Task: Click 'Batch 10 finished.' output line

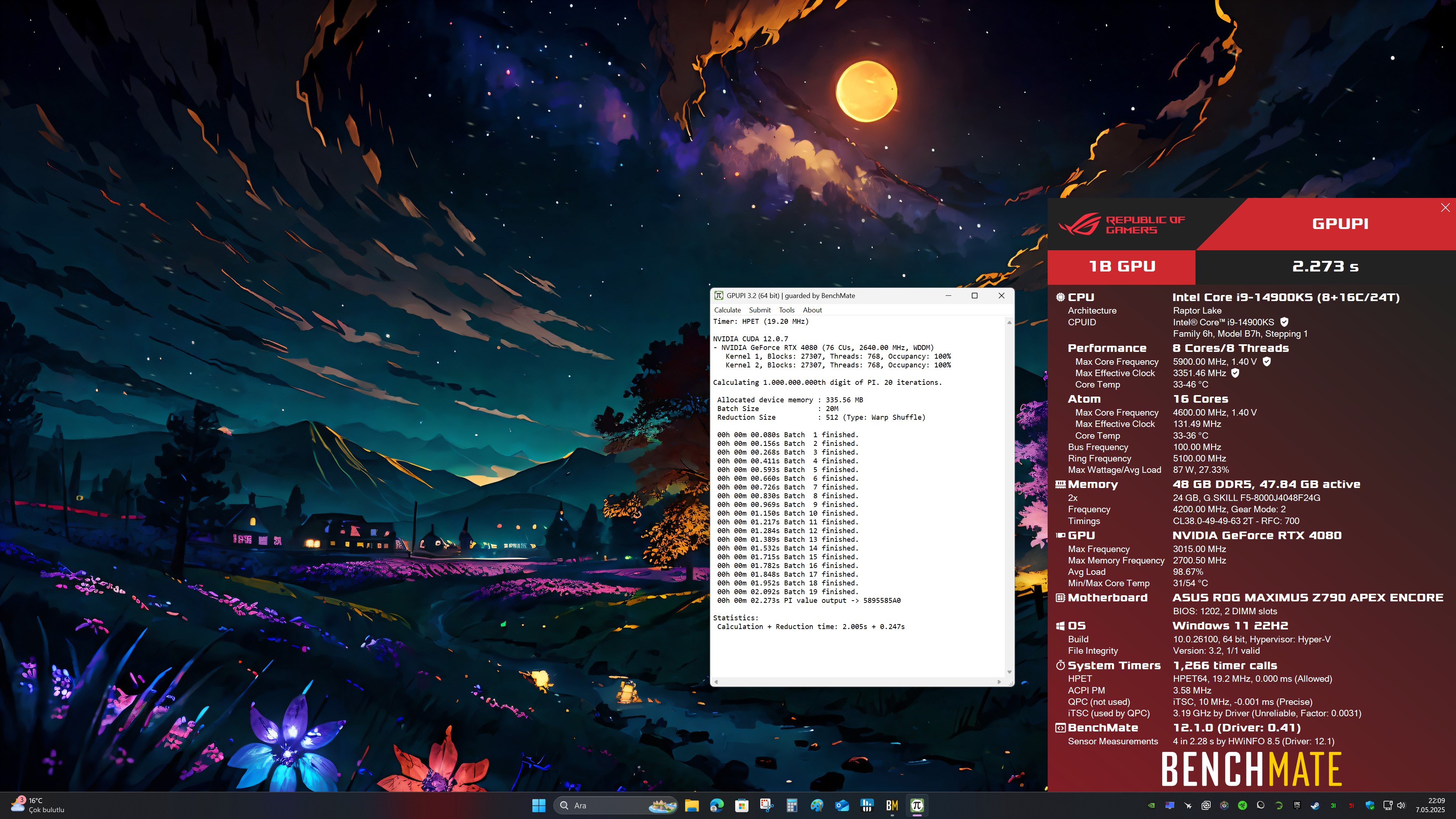Action: [788, 513]
